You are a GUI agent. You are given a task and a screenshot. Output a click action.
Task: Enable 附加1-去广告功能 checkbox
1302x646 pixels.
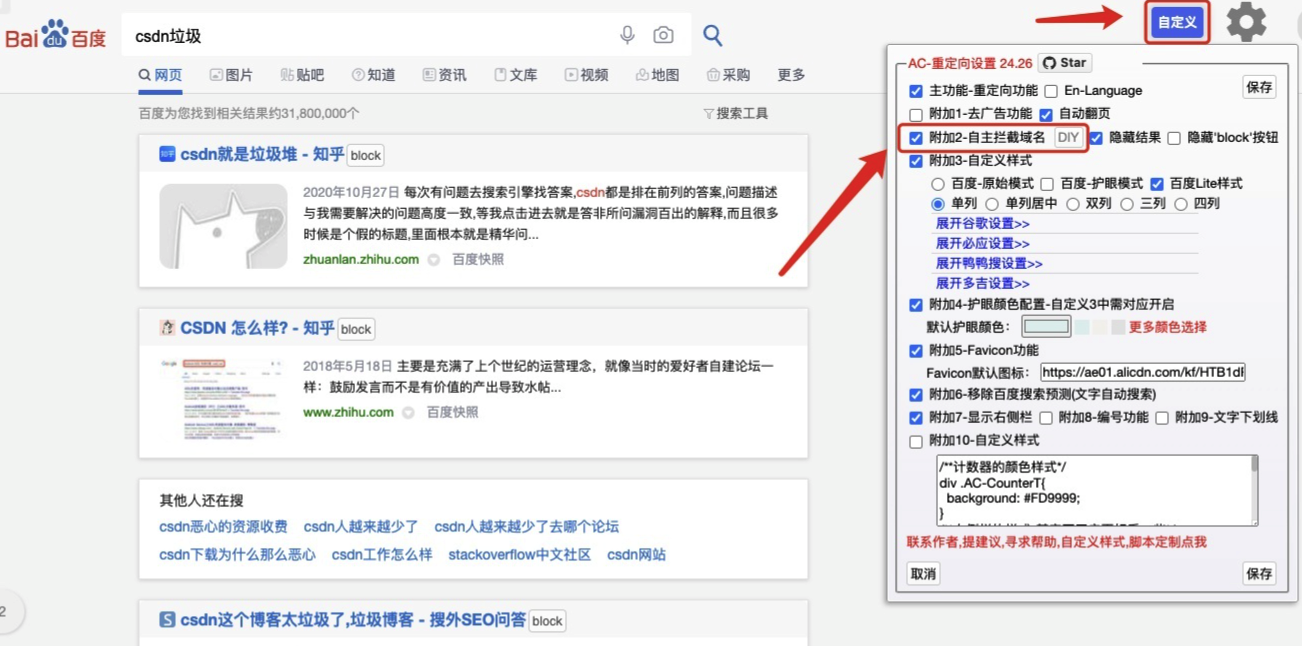[x=916, y=115]
